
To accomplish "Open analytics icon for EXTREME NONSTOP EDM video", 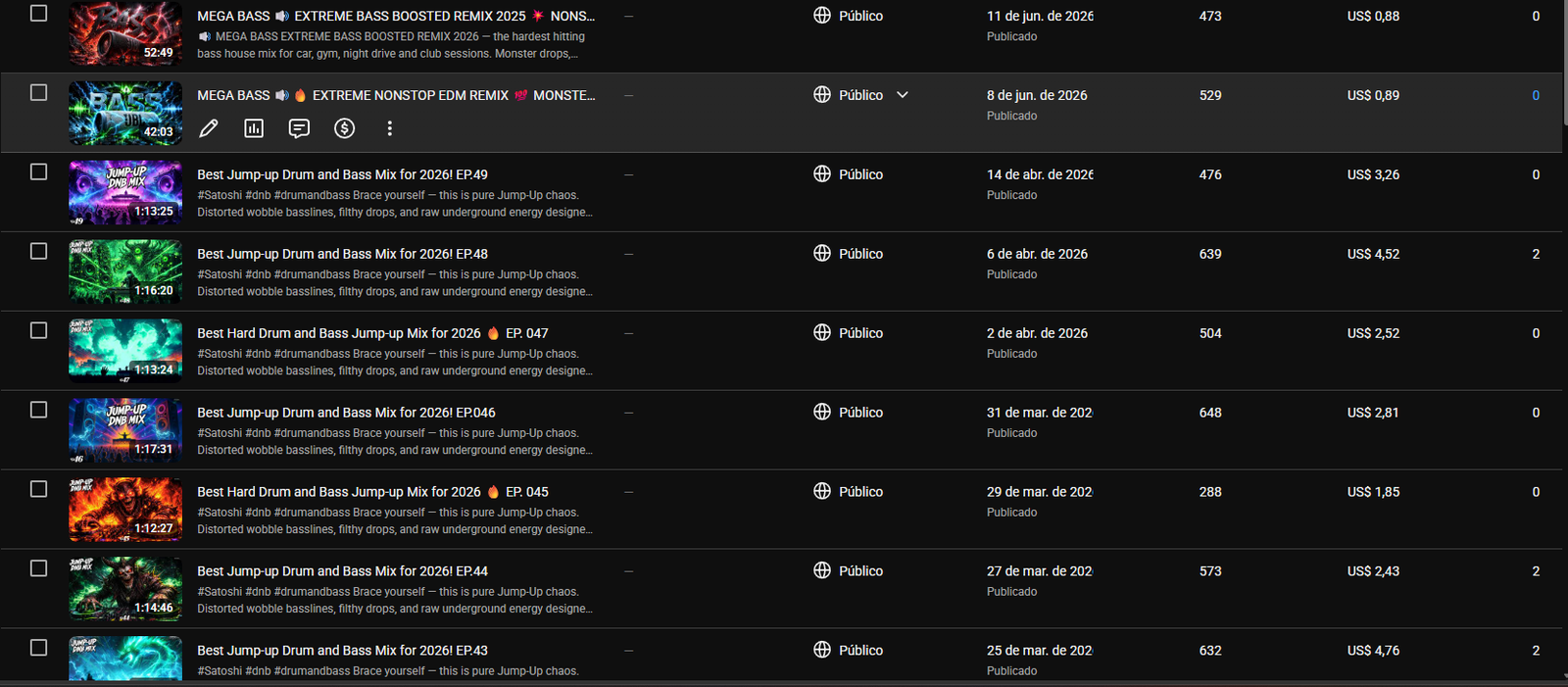I will click(x=254, y=128).
